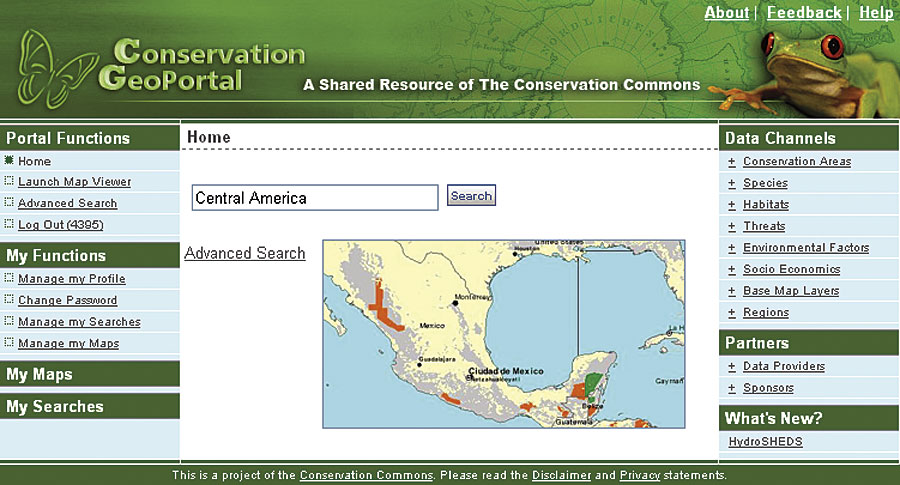Open Manage my Searches
This screenshot has width=900, height=485.
[79, 322]
